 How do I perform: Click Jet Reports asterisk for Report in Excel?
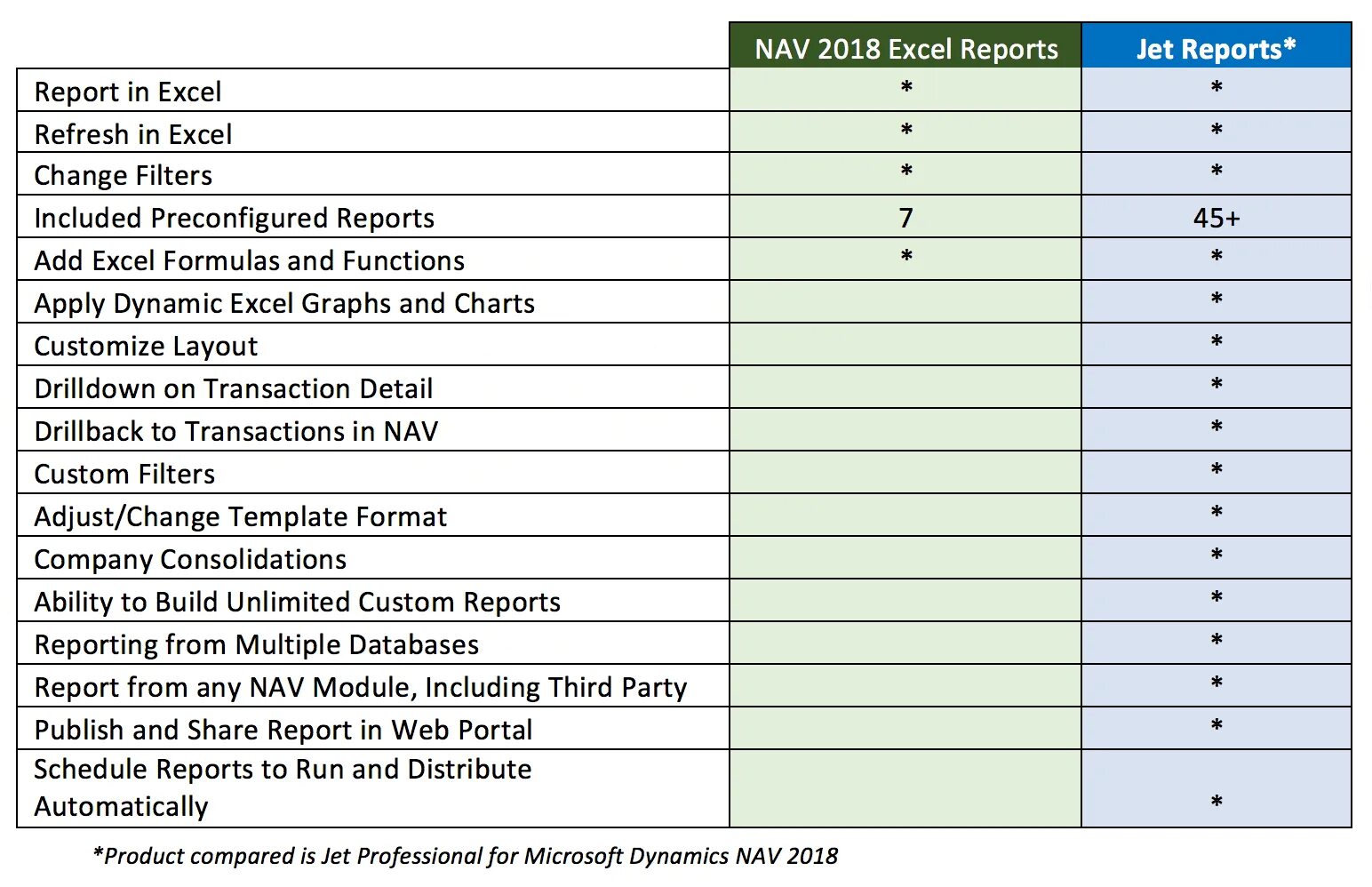[1216, 87]
